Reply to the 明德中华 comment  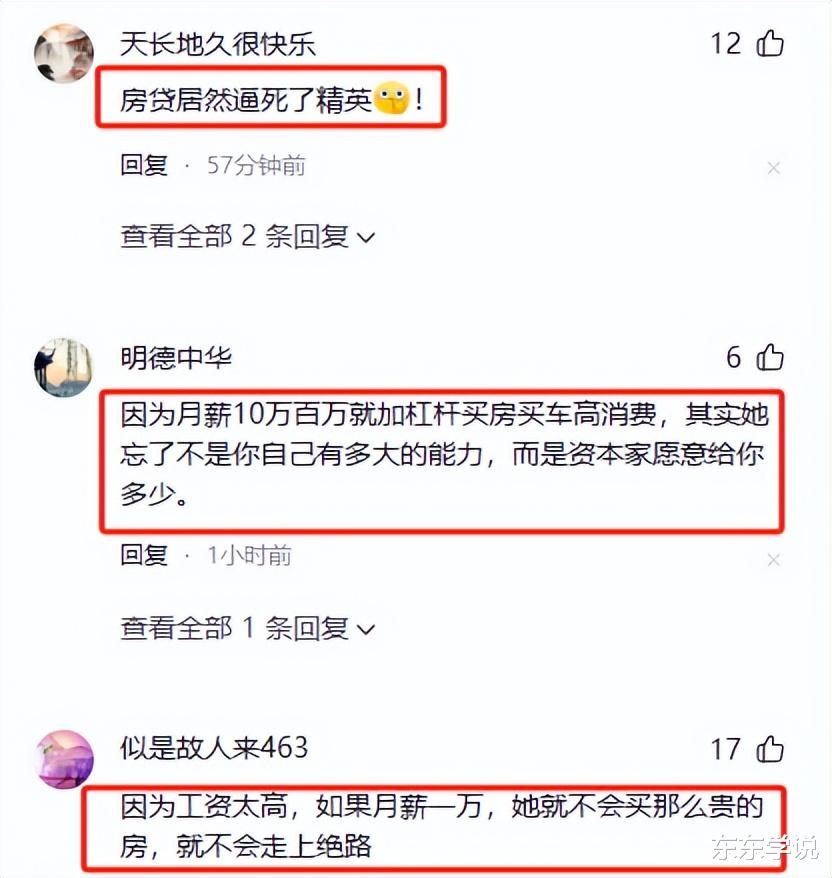pos(144,555)
